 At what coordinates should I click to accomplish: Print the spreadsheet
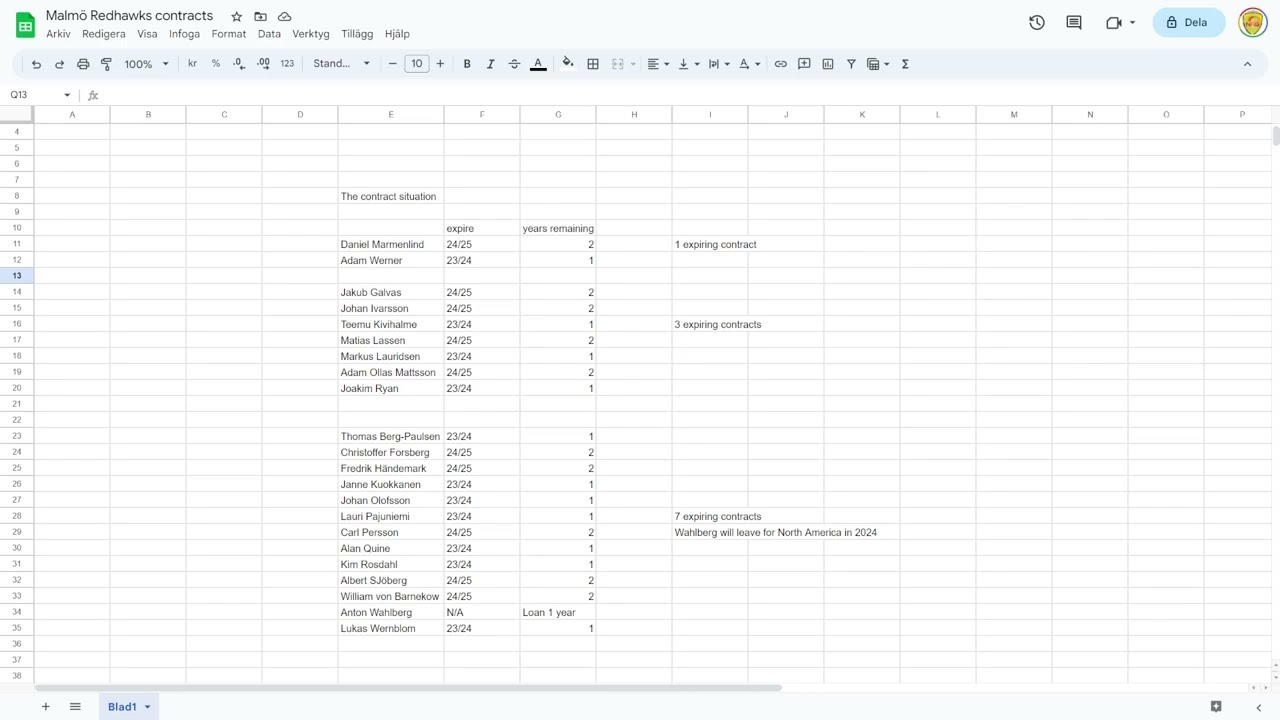click(x=83, y=64)
